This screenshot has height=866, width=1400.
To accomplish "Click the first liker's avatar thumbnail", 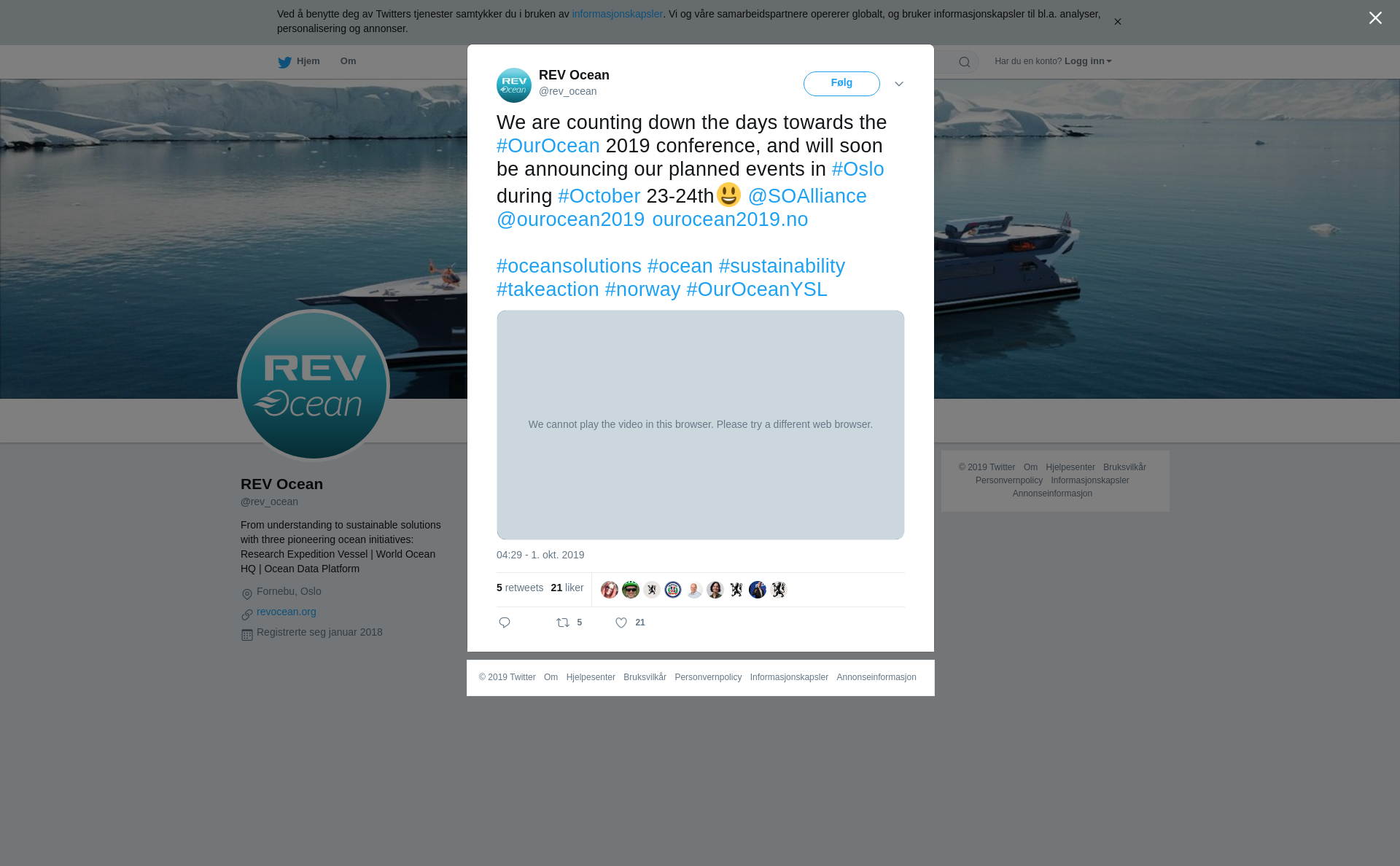I will point(610,590).
